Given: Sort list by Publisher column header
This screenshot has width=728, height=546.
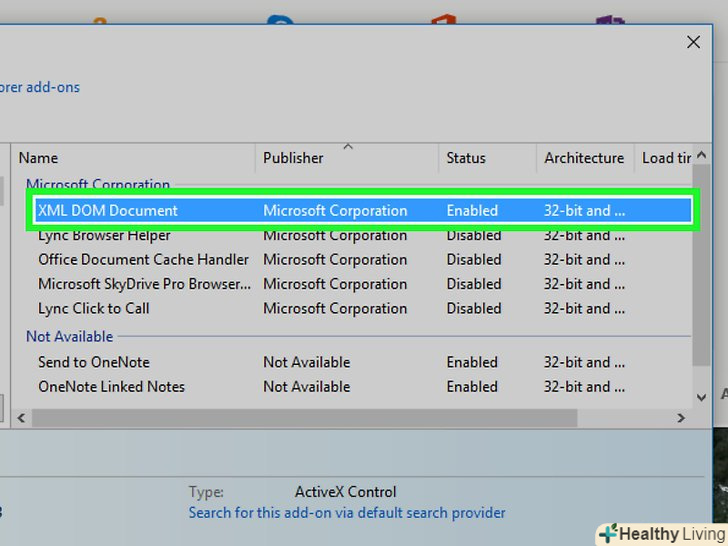Looking at the screenshot, I should point(293,158).
